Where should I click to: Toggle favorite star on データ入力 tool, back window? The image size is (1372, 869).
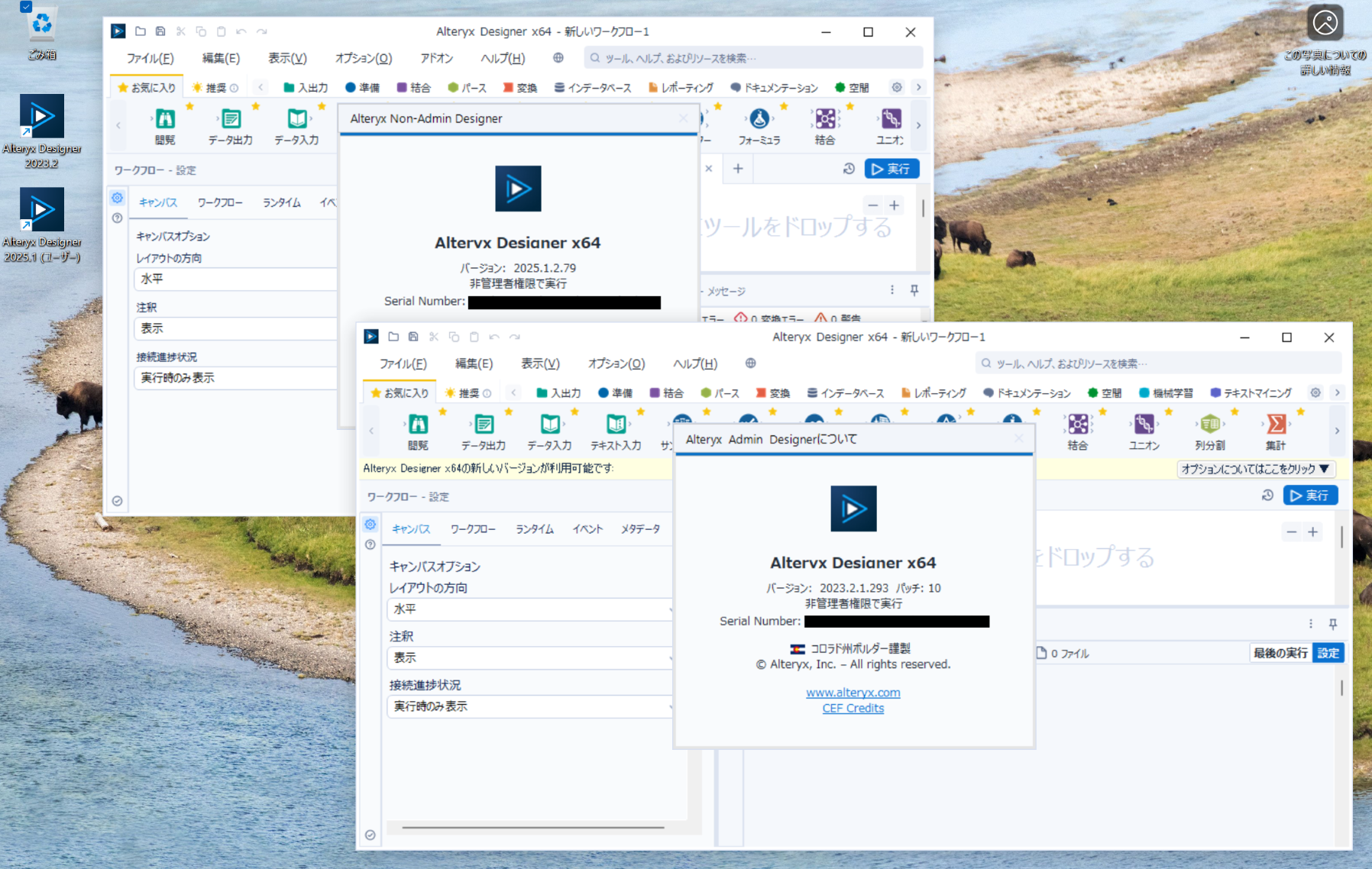click(x=322, y=107)
